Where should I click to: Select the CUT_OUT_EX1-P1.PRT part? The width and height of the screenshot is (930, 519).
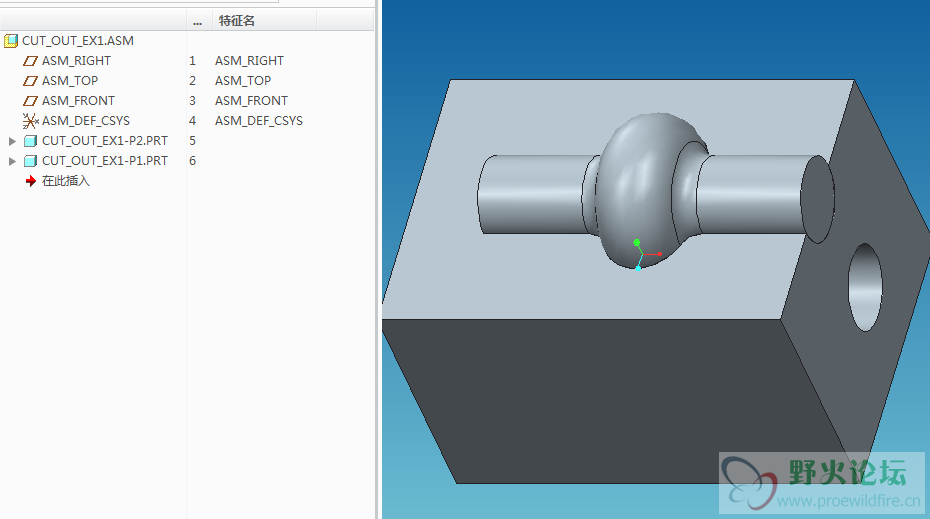pos(104,161)
